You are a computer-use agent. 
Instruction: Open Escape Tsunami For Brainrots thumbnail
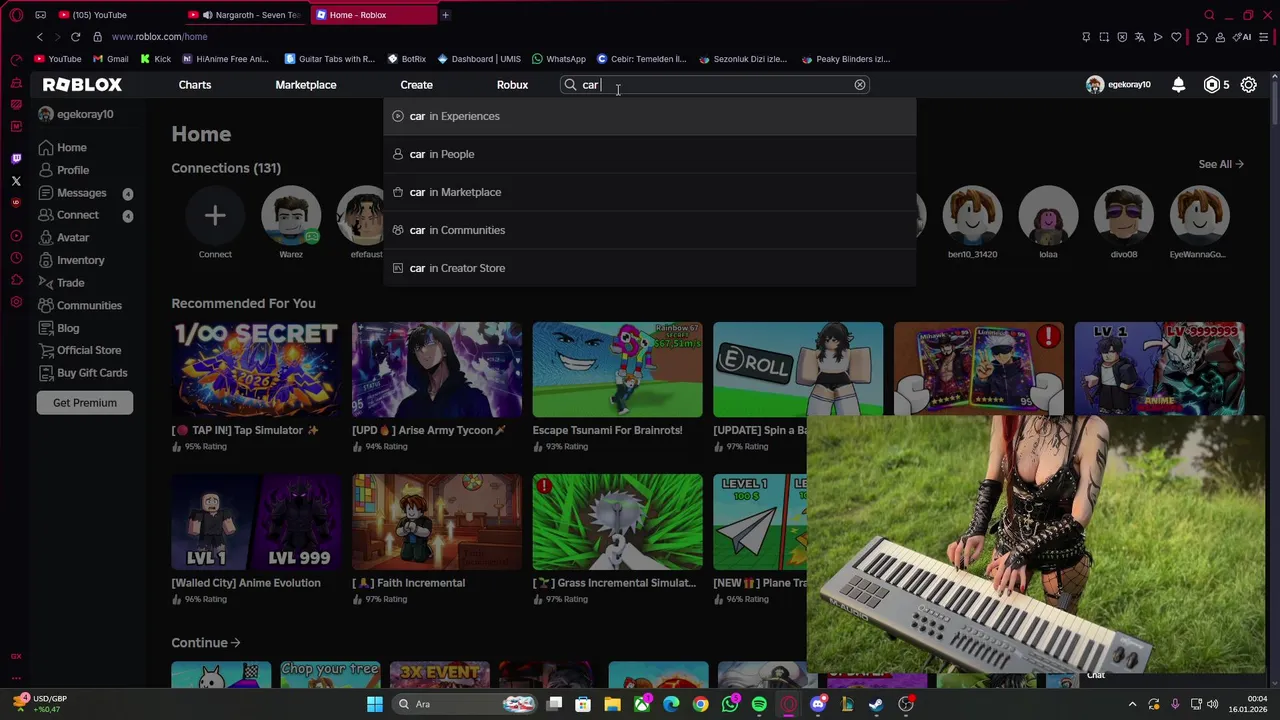click(617, 369)
